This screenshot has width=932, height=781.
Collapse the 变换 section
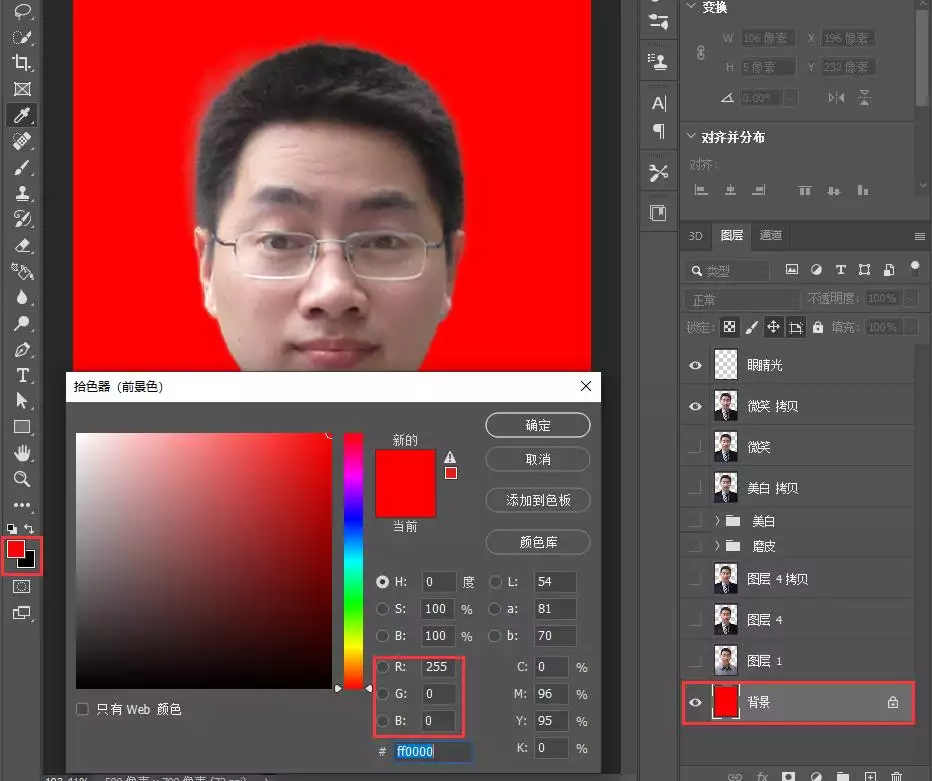pyautogui.click(x=691, y=7)
